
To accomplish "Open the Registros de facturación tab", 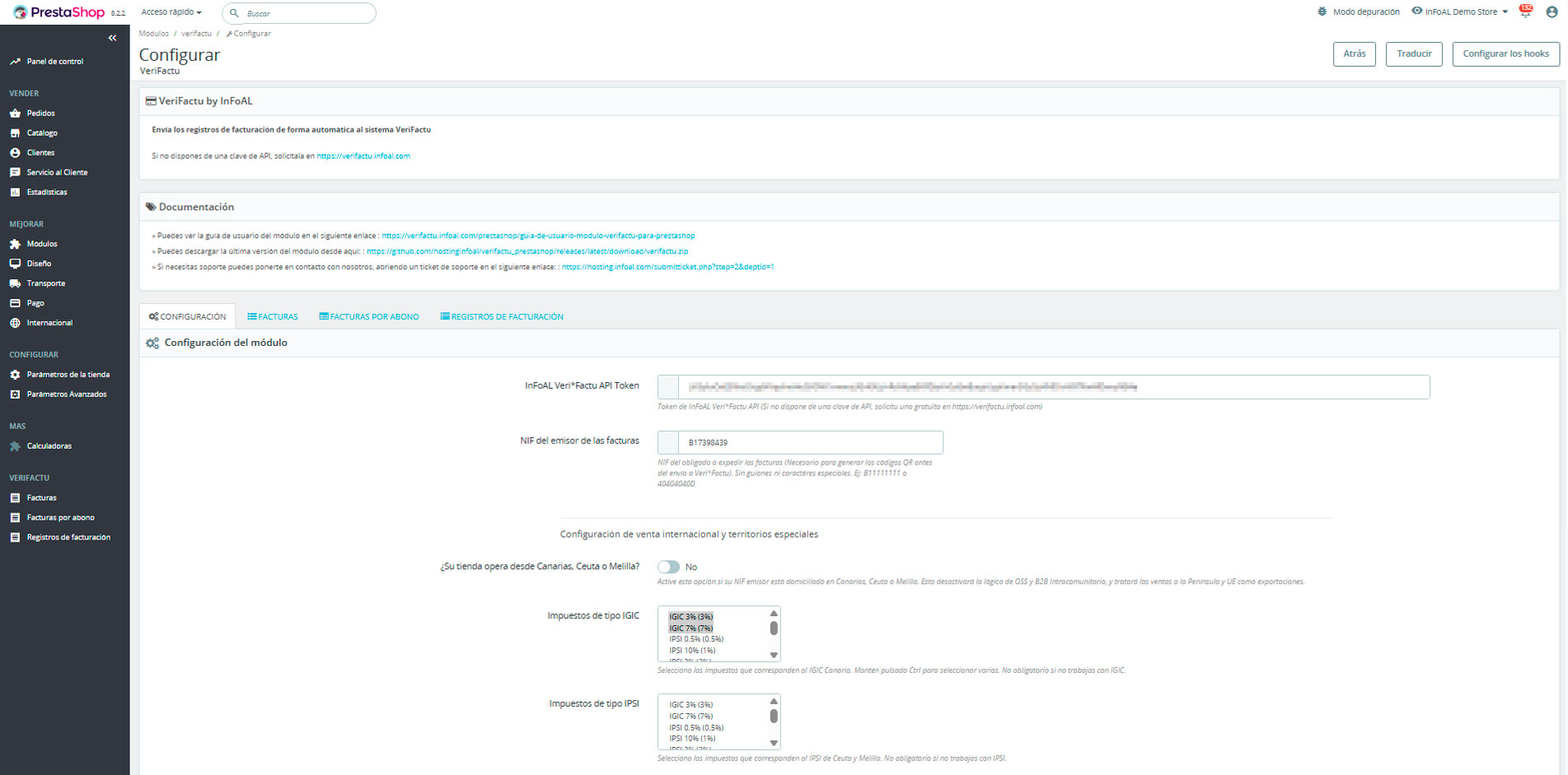I will (x=502, y=316).
